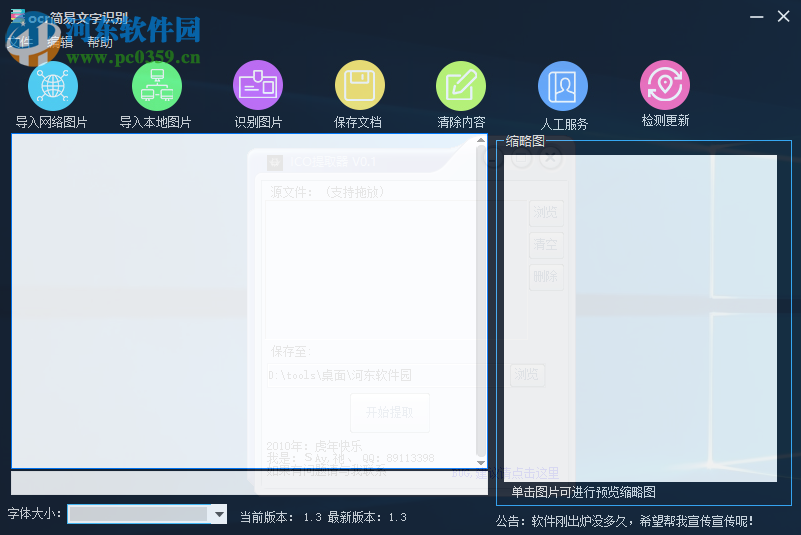Click the 当前版本: 1.3 text
This screenshot has width=801, height=535.
click(281, 518)
